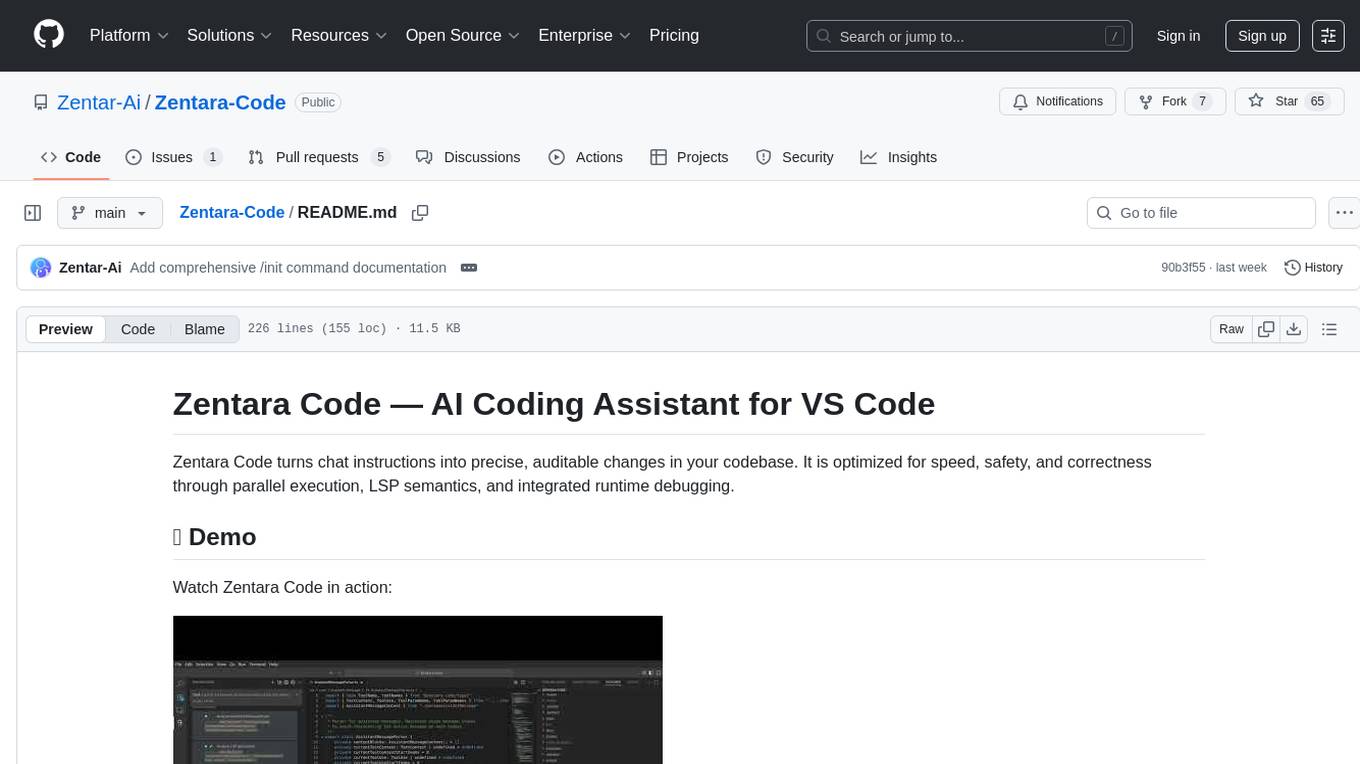Focus the Go to file input
1360x764 pixels.
[1201, 213]
